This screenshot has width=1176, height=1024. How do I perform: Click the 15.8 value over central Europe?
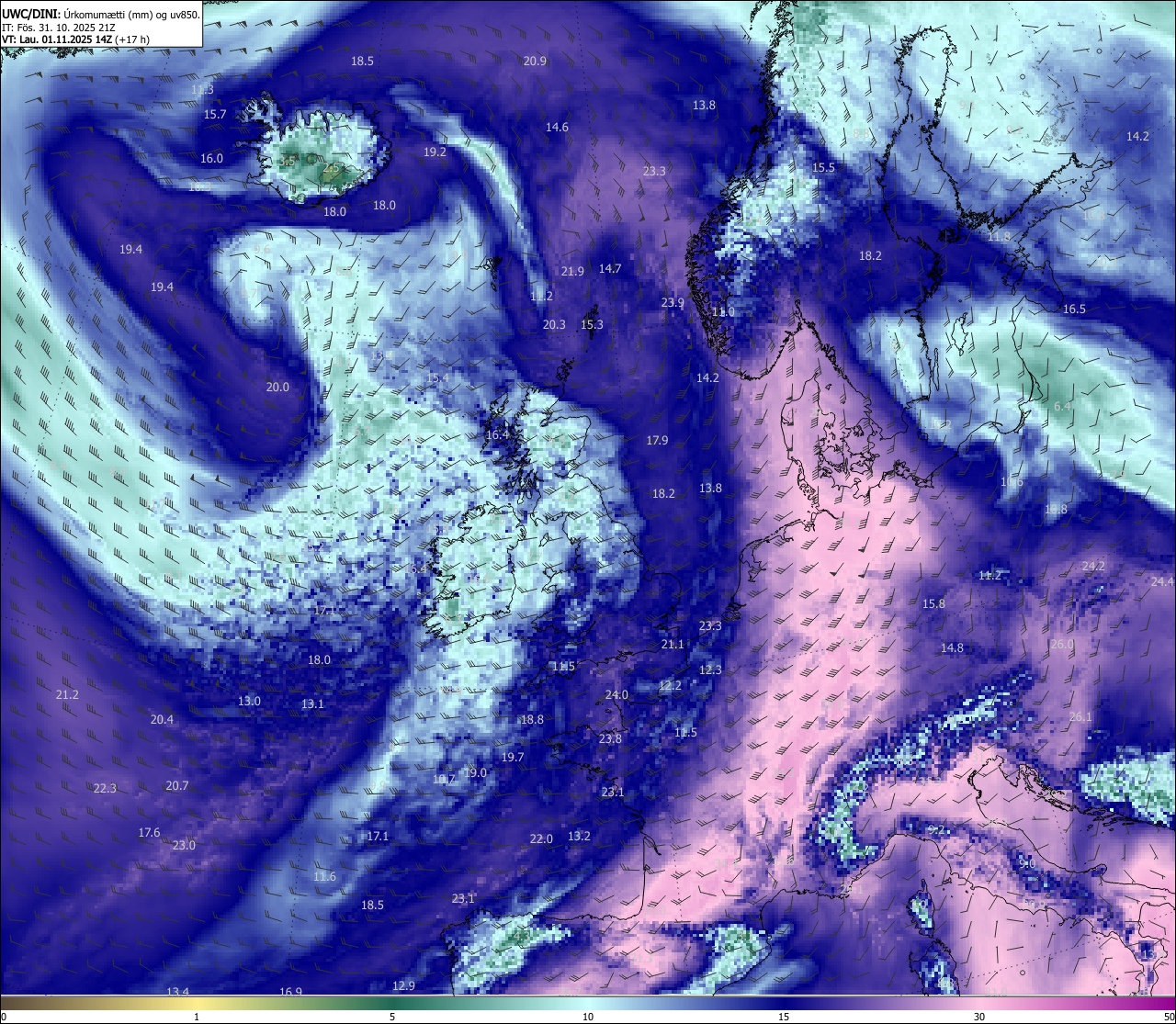point(933,604)
